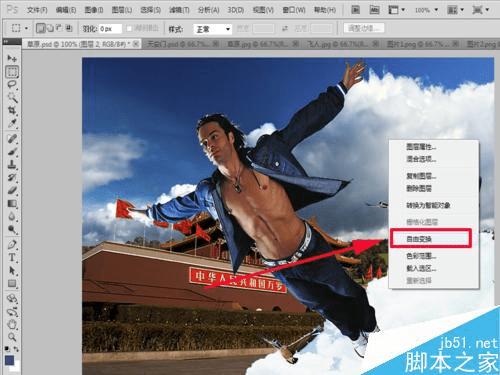Viewport: 500px width, 375px height.
Task: Select the History Brush tool
Action: point(12,177)
